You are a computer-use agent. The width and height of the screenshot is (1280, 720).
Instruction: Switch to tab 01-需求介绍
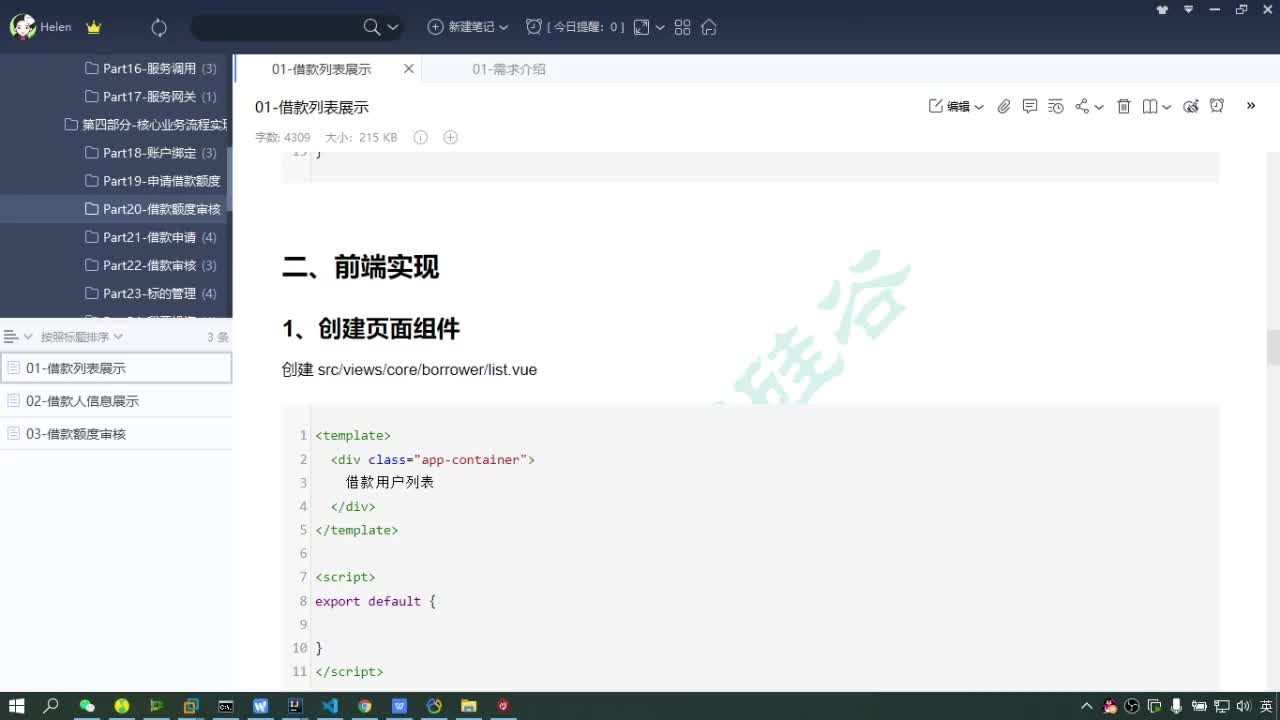509,69
